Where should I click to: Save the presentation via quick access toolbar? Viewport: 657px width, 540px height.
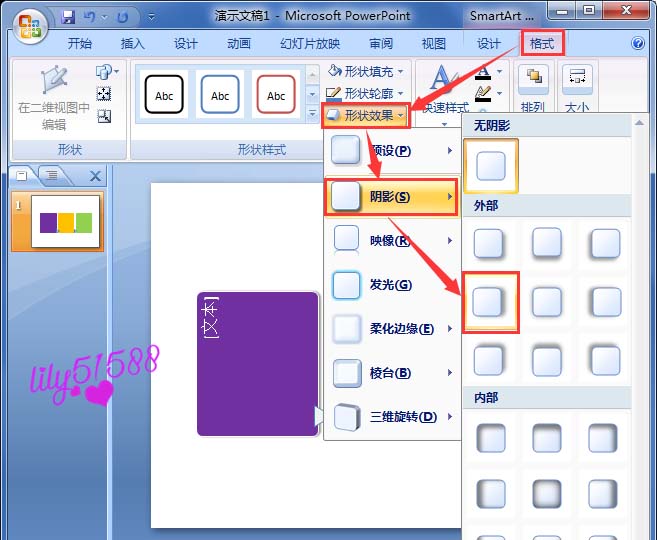pyautogui.click(x=67, y=17)
